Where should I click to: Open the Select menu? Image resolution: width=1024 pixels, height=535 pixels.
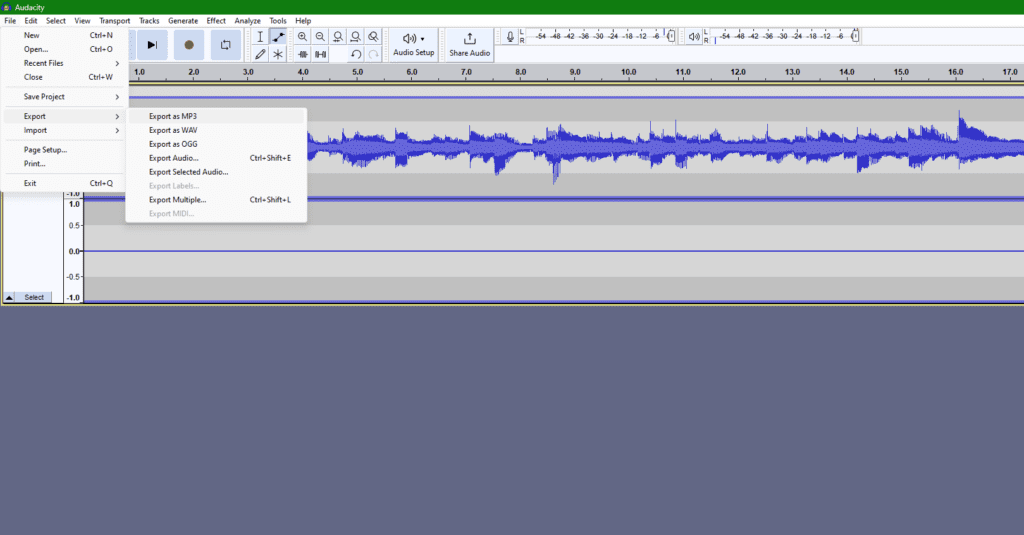pyautogui.click(x=56, y=21)
